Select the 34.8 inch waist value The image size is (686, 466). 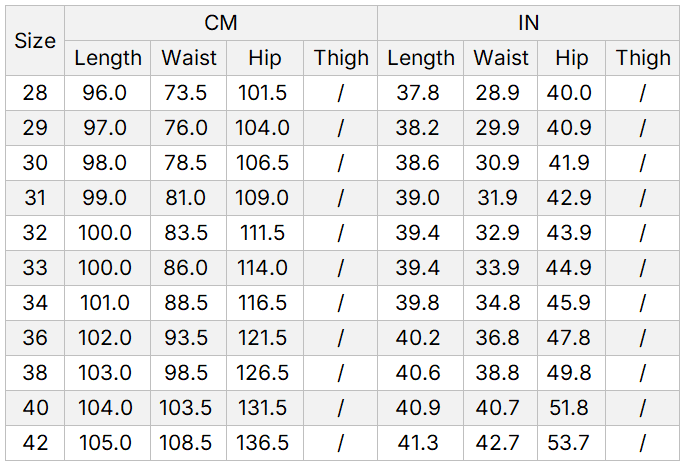point(497,303)
